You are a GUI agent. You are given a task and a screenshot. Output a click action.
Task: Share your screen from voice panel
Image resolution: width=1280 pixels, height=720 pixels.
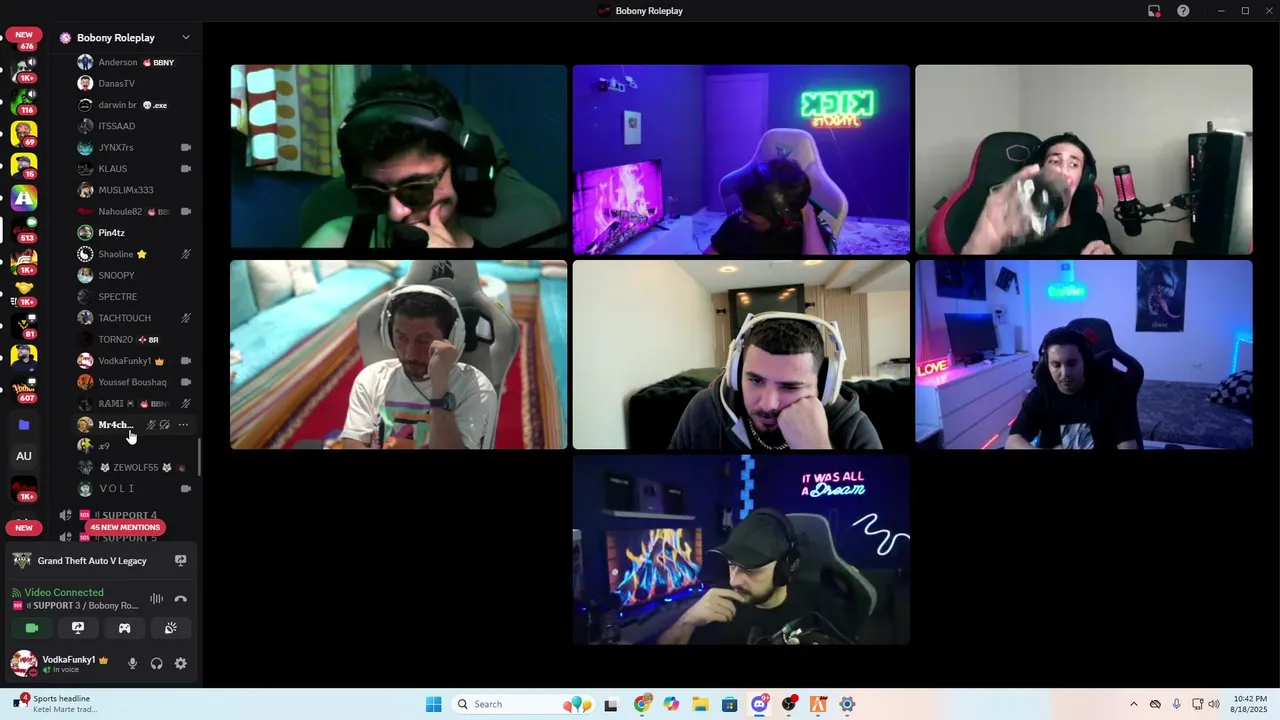[78, 628]
